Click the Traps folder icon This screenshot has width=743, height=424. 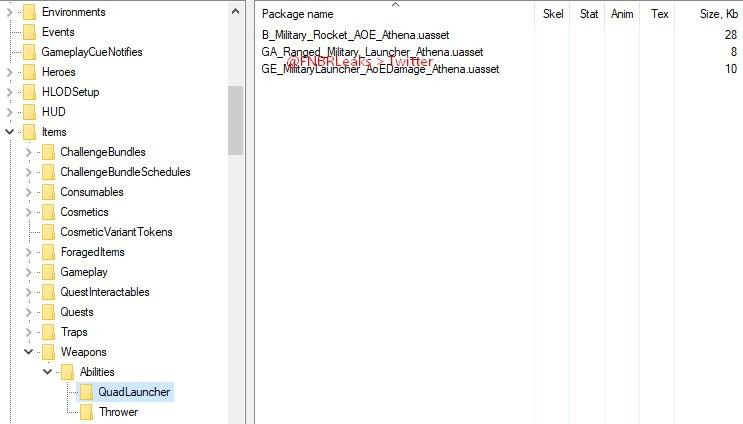(48, 332)
